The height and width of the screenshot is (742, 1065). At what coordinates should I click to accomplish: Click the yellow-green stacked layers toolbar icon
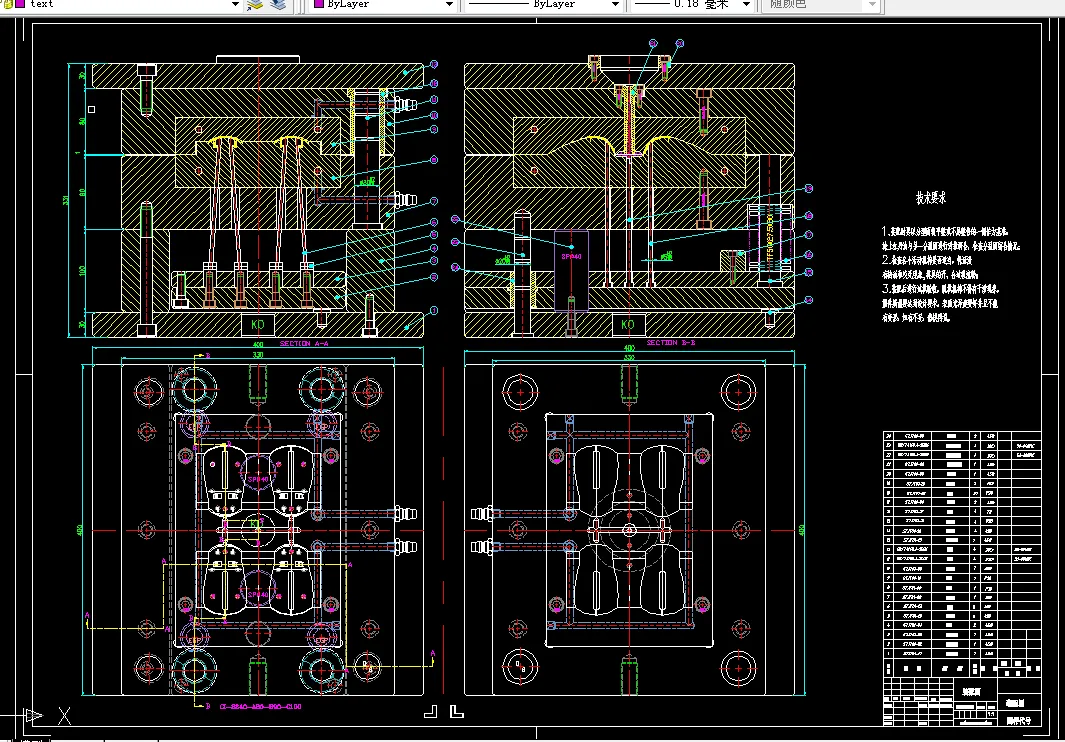pos(255,4)
